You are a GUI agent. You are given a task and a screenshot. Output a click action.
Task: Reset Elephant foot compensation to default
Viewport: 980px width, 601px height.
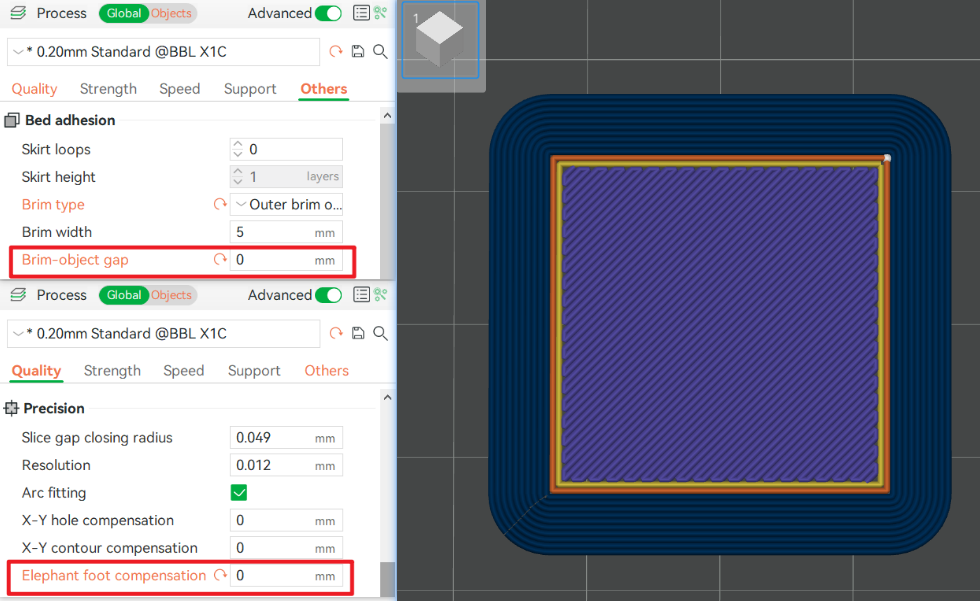tap(220, 575)
